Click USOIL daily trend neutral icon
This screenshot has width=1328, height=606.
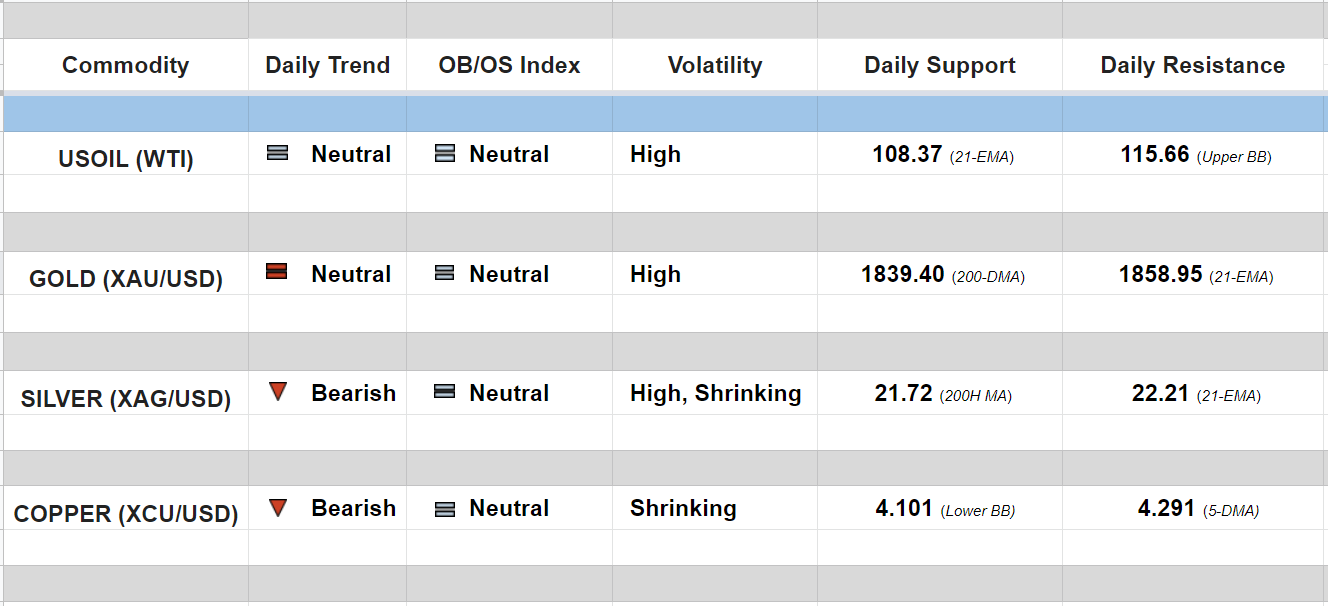tap(277, 154)
